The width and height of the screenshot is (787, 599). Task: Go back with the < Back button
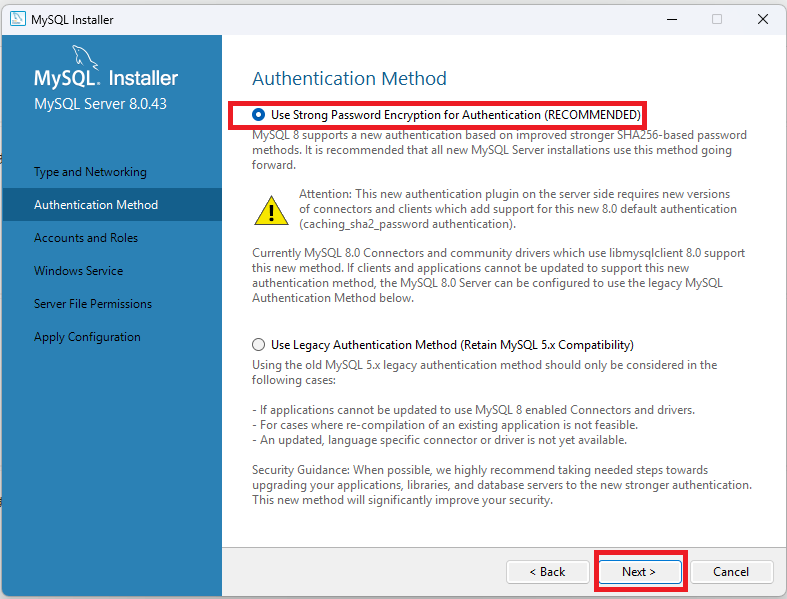point(548,572)
